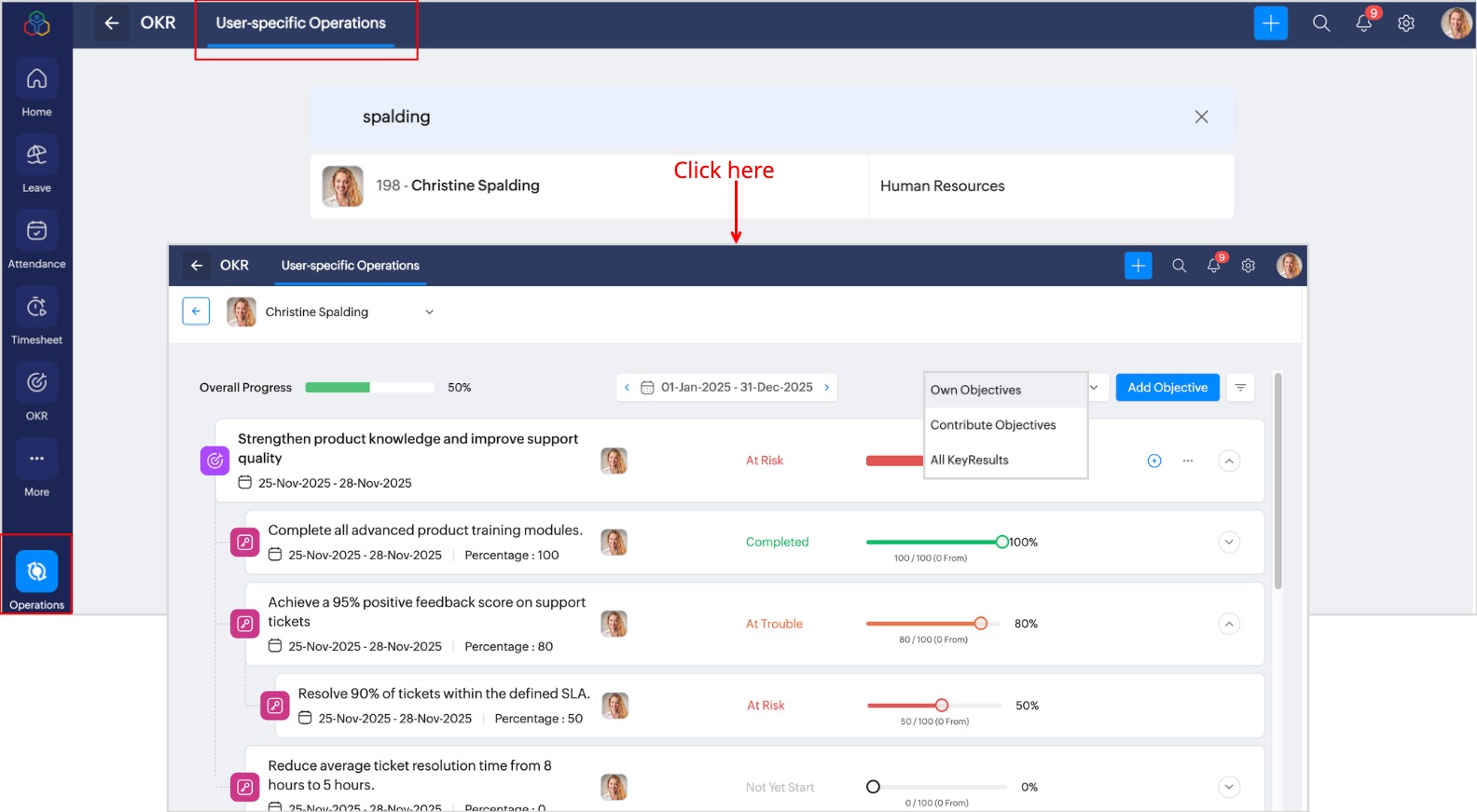Go back using the outer top bar arrow
Viewport: 1477px width, 812px height.
(x=112, y=23)
